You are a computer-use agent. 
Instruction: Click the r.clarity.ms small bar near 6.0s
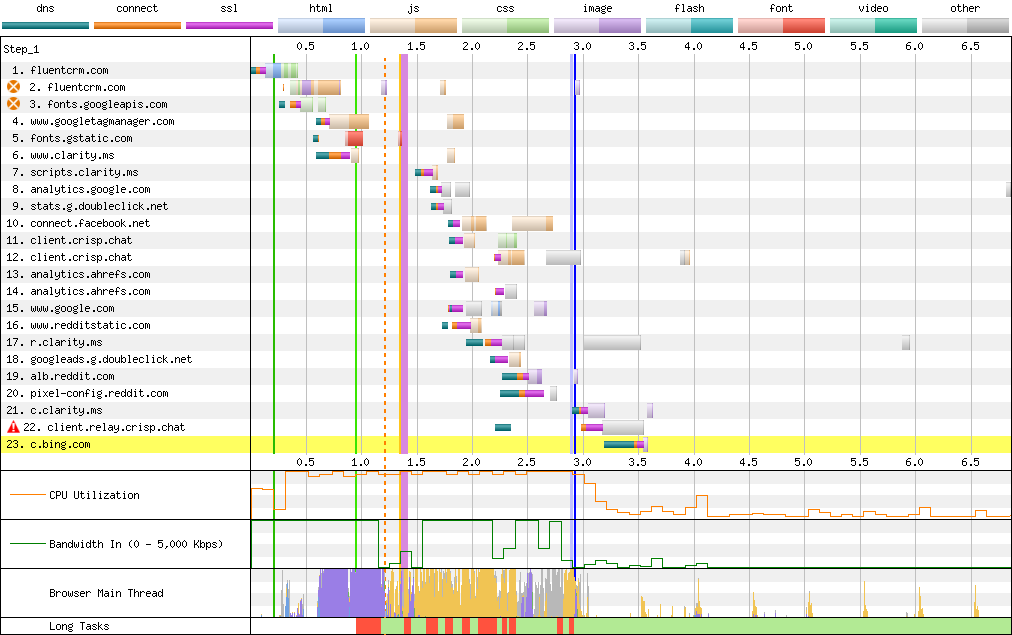coord(906,343)
